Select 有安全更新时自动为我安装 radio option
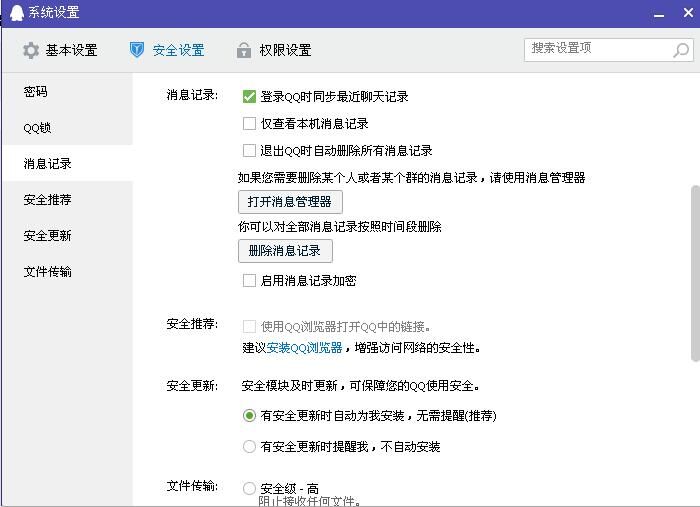 (x=249, y=416)
